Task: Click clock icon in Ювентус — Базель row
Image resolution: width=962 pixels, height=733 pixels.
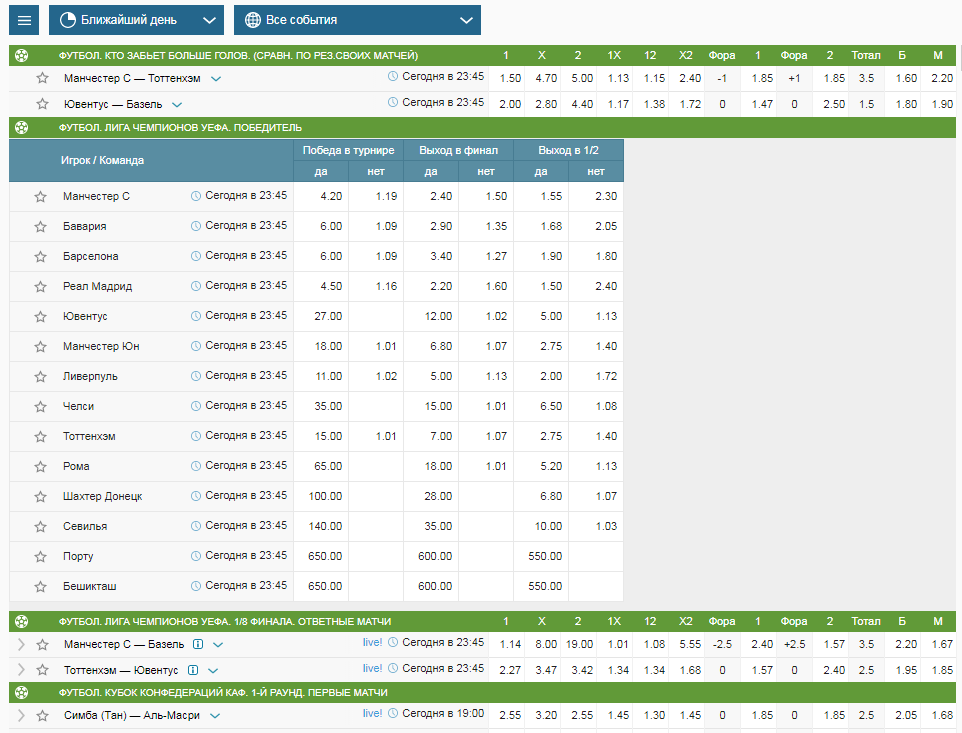Action: [393, 103]
